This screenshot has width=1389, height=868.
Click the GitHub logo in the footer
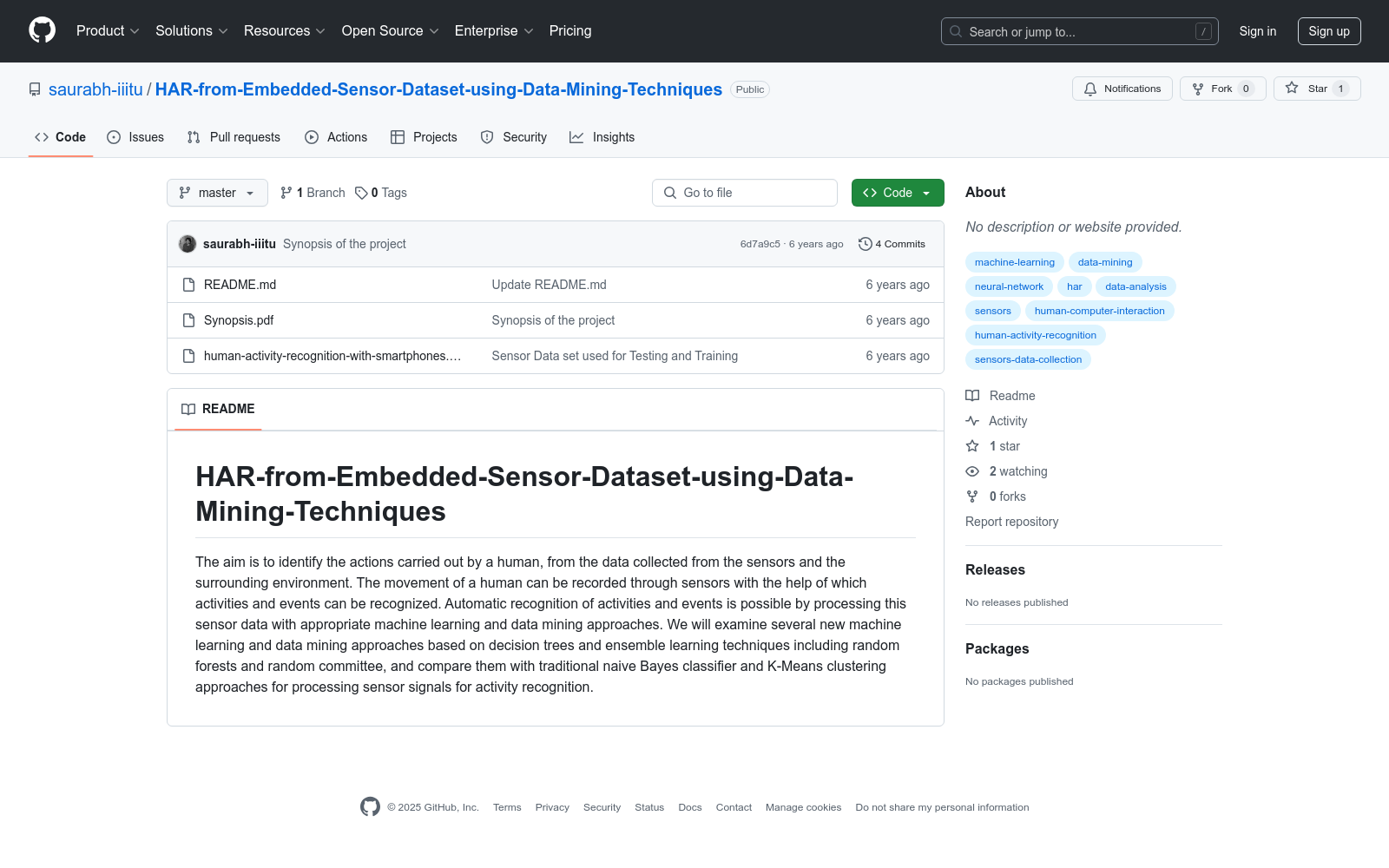click(x=370, y=807)
